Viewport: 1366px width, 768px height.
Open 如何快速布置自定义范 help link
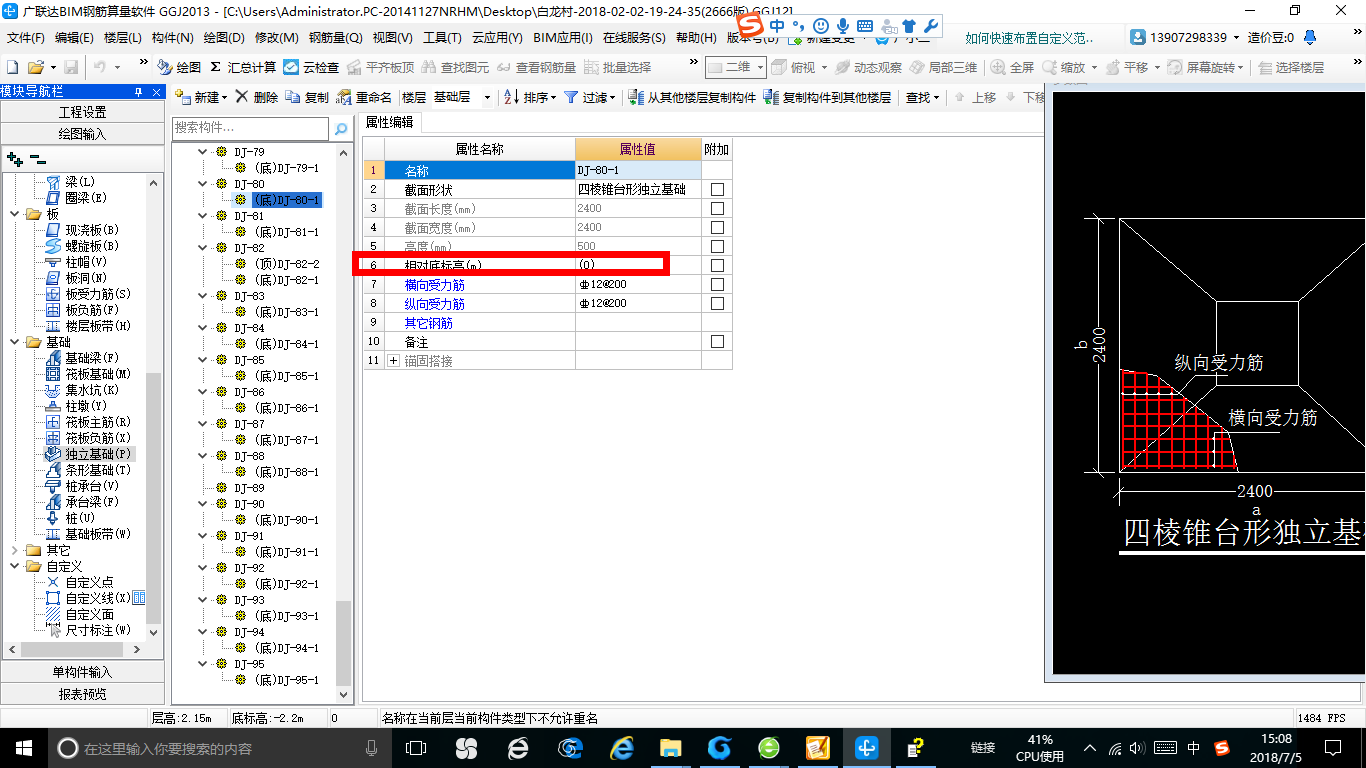coord(1029,38)
